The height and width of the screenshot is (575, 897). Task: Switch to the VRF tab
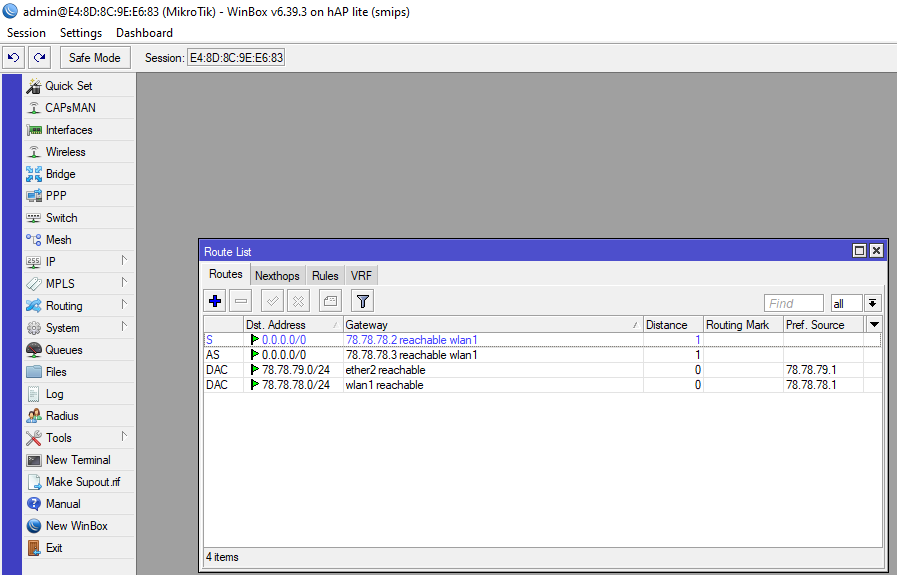coord(362,276)
